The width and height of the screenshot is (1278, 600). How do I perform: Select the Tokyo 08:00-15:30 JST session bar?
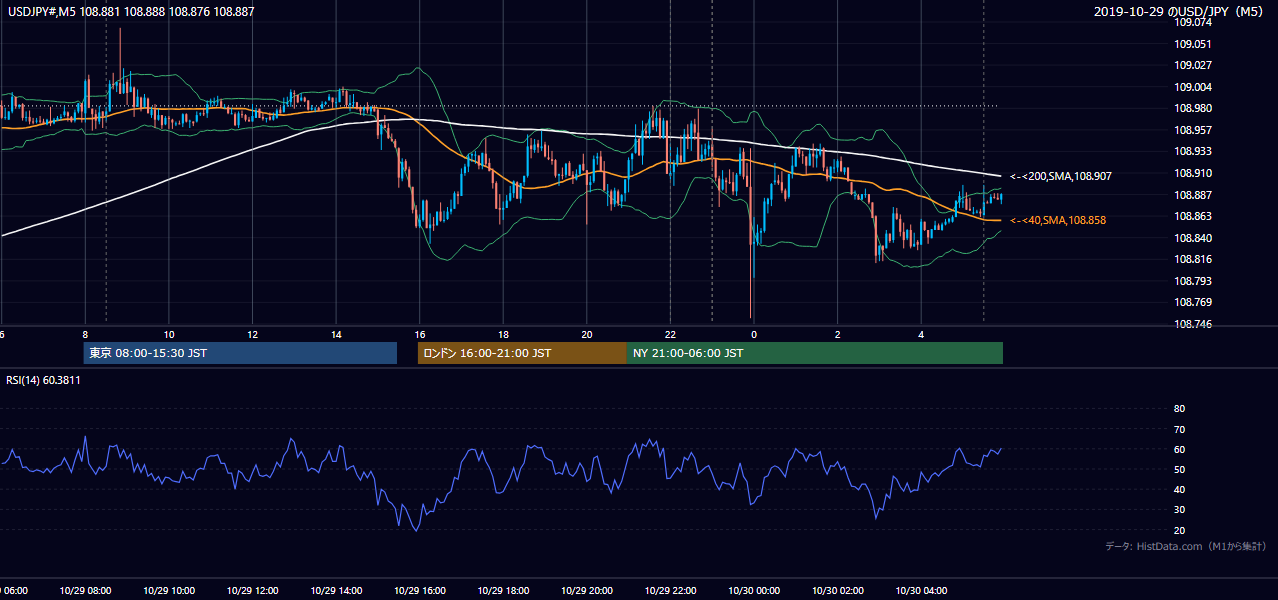click(x=240, y=353)
